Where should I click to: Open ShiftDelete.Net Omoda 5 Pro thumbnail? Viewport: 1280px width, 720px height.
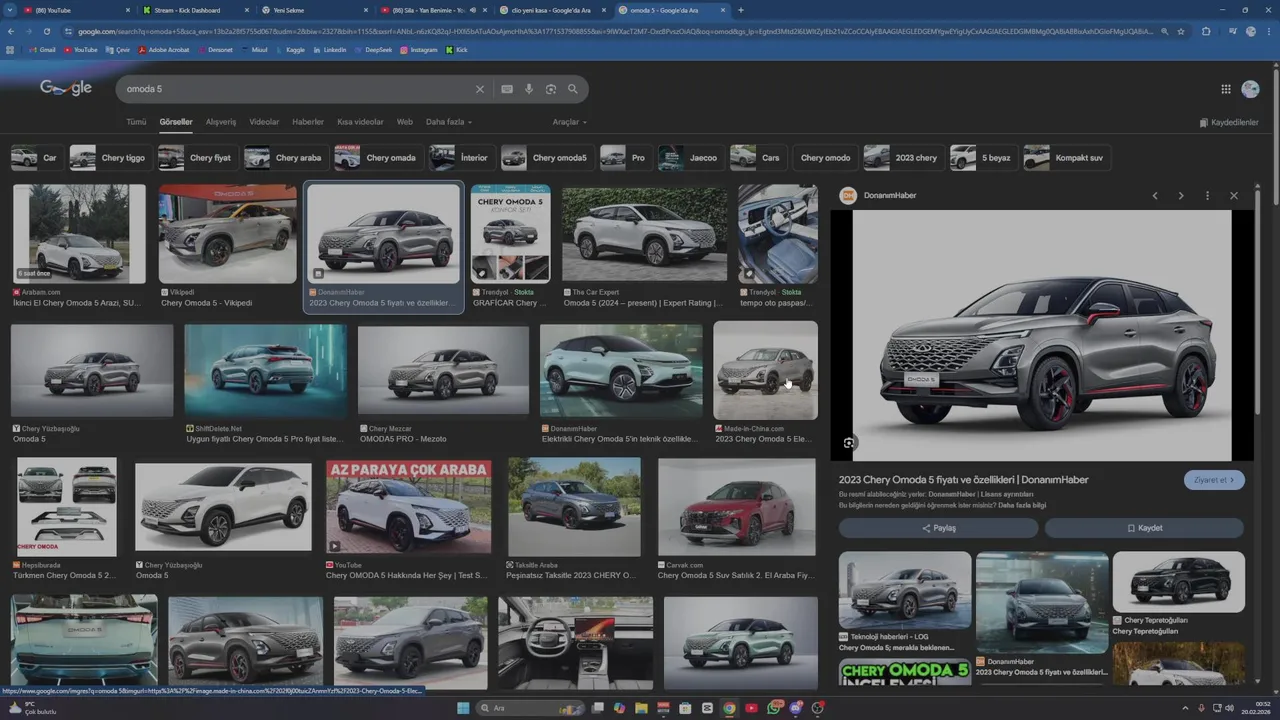coord(266,370)
